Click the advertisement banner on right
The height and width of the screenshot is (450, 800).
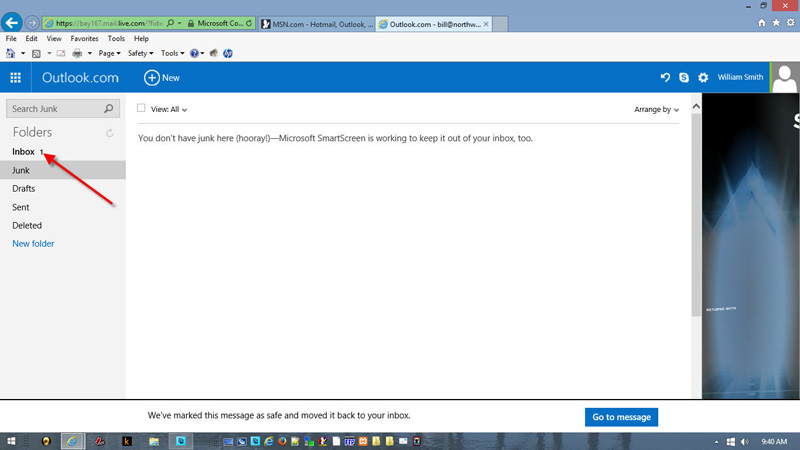click(x=751, y=245)
